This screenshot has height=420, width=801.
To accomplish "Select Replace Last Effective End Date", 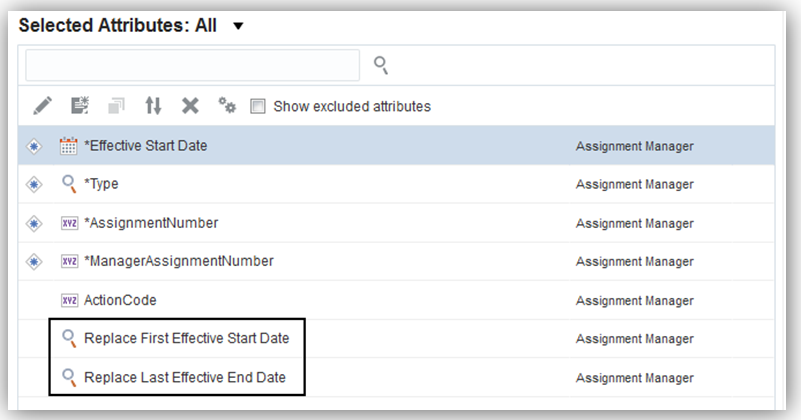I will [185, 377].
